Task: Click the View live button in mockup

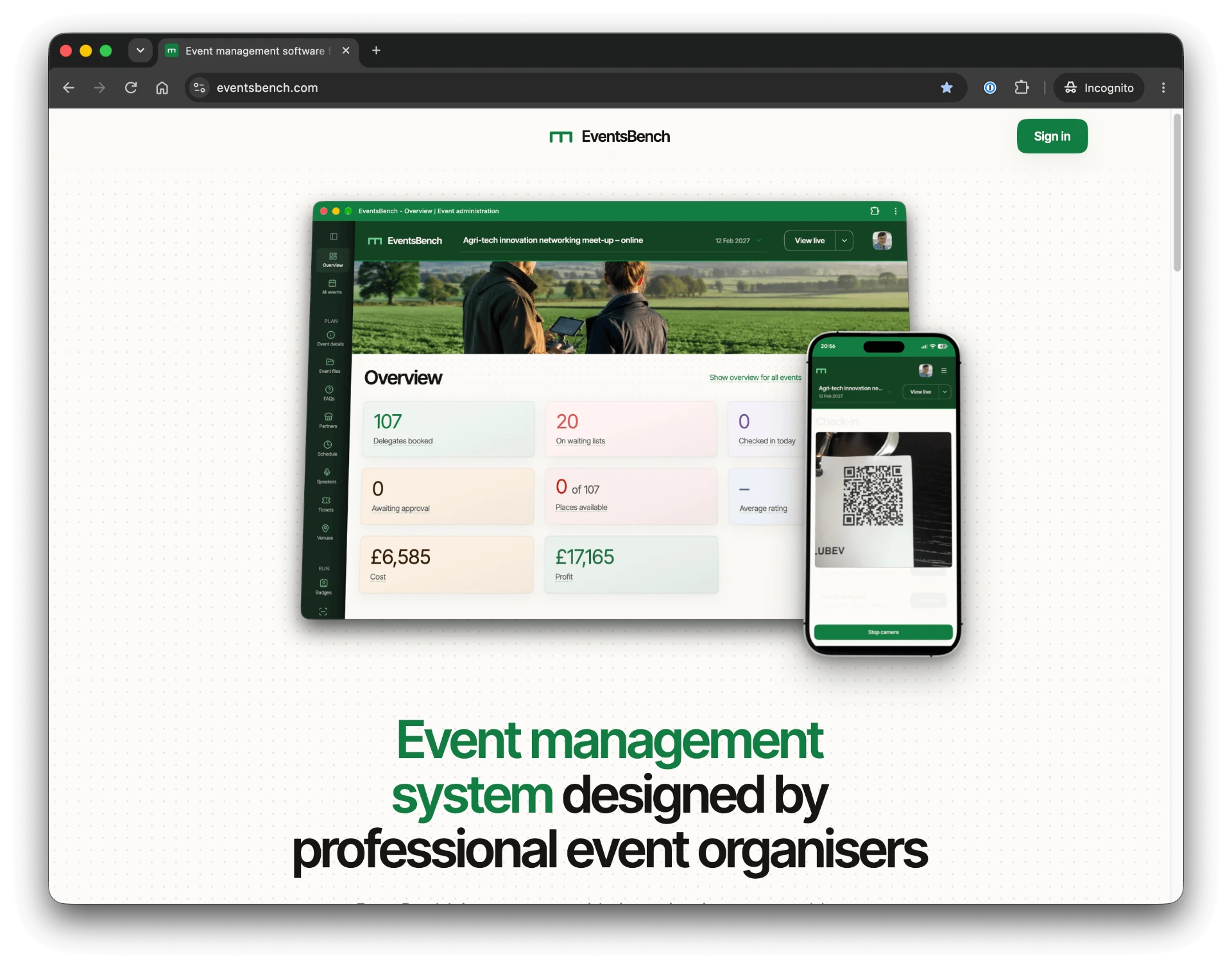Action: pos(810,241)
